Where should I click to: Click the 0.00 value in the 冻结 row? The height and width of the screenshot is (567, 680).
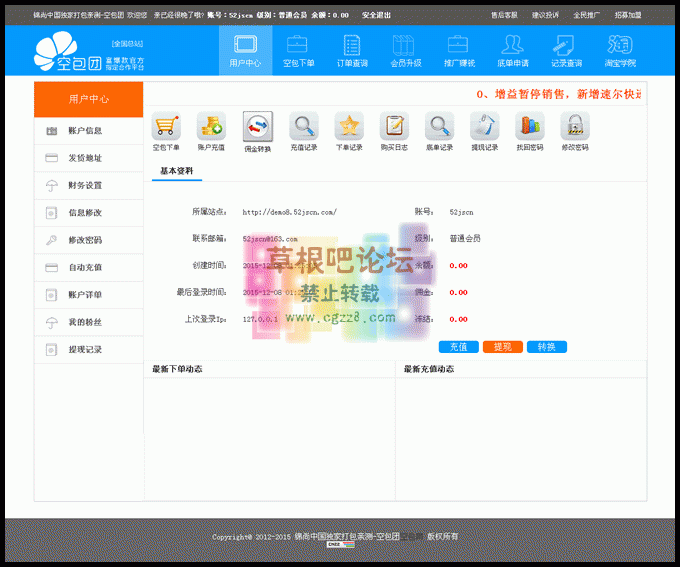pyautogui.click(x=458, y=319)
